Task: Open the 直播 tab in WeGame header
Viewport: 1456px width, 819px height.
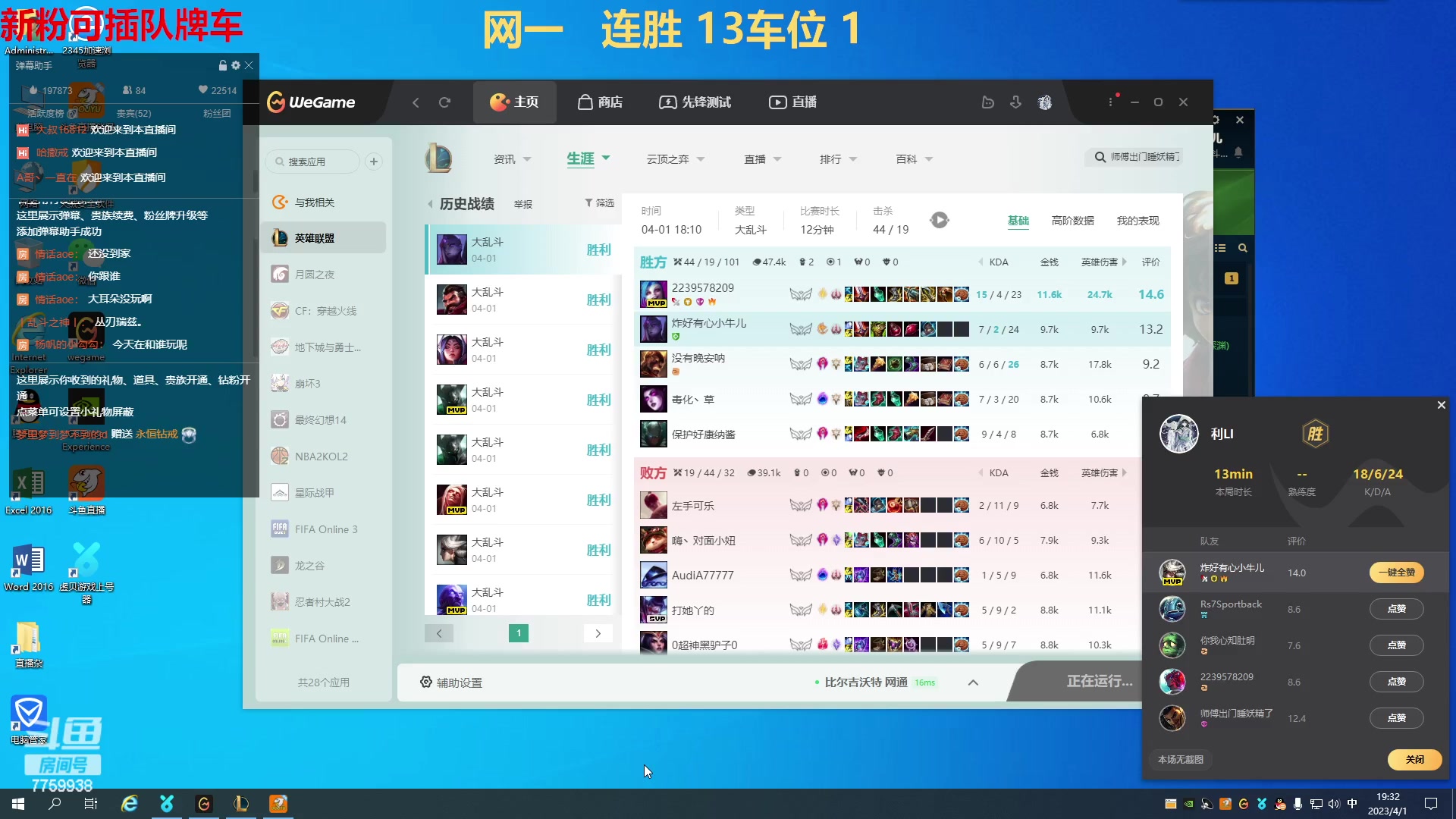Action: coord(793,102)
